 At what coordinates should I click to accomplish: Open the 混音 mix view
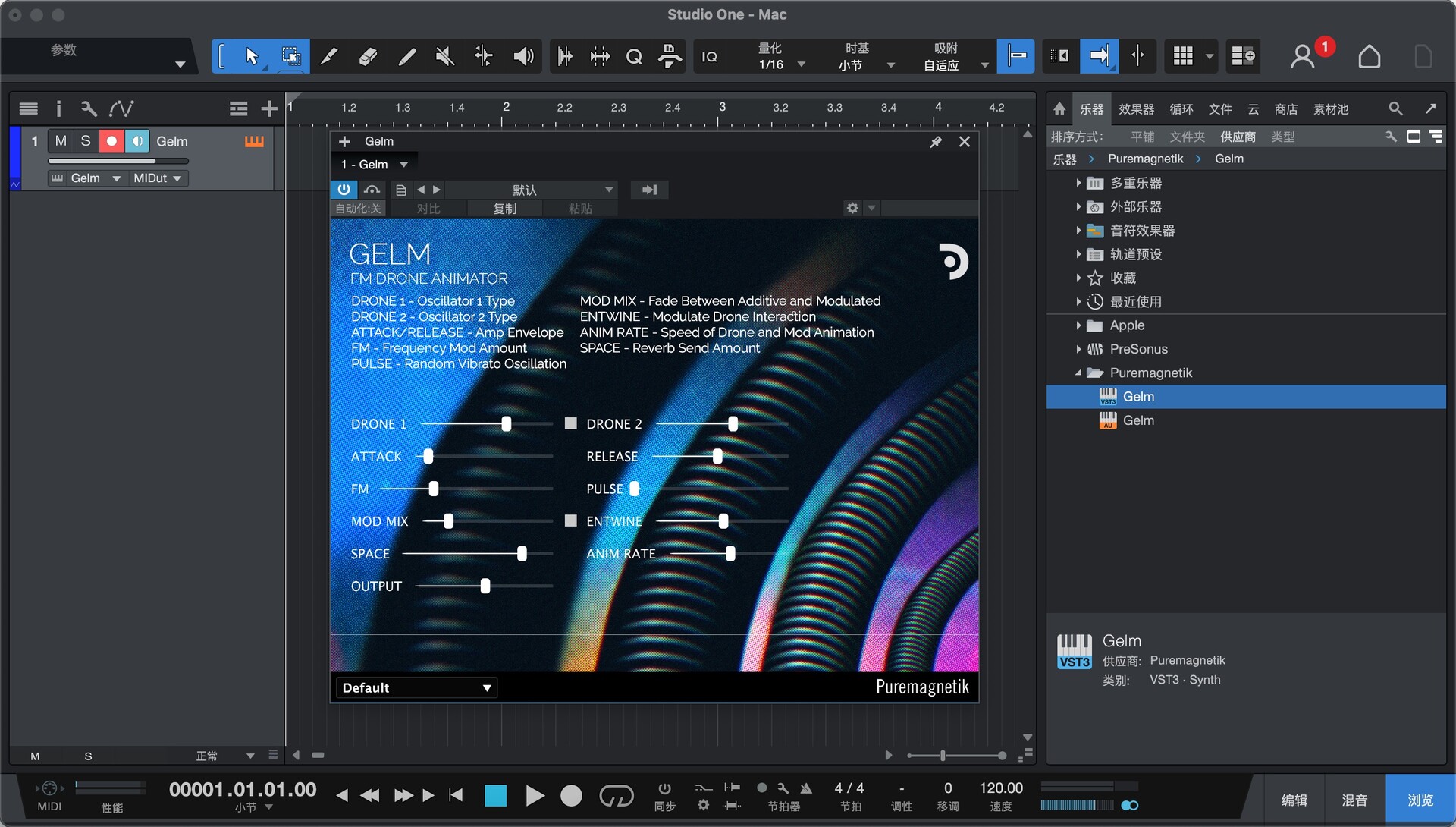tap(1354, 800)
